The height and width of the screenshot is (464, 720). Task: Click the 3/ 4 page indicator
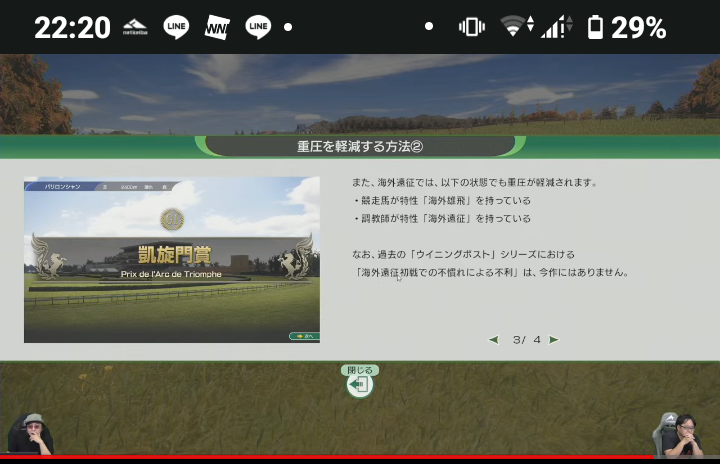(527, 340)
